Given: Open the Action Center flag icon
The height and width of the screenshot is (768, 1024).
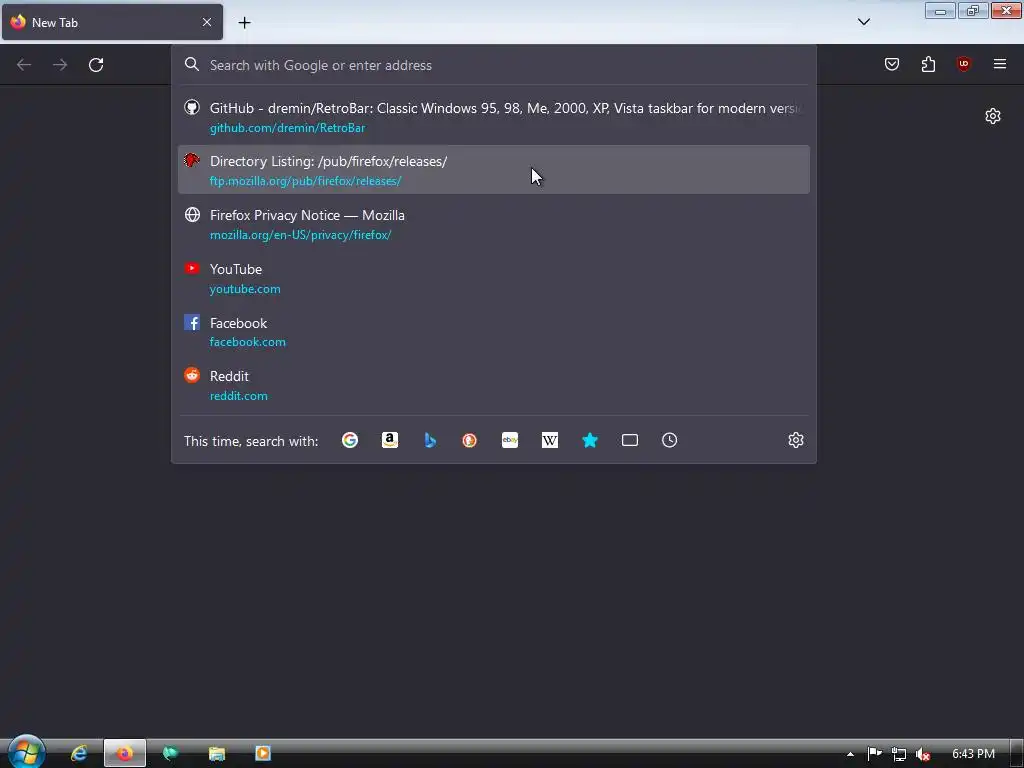Looking at the screenshot, I should (874, 754).
